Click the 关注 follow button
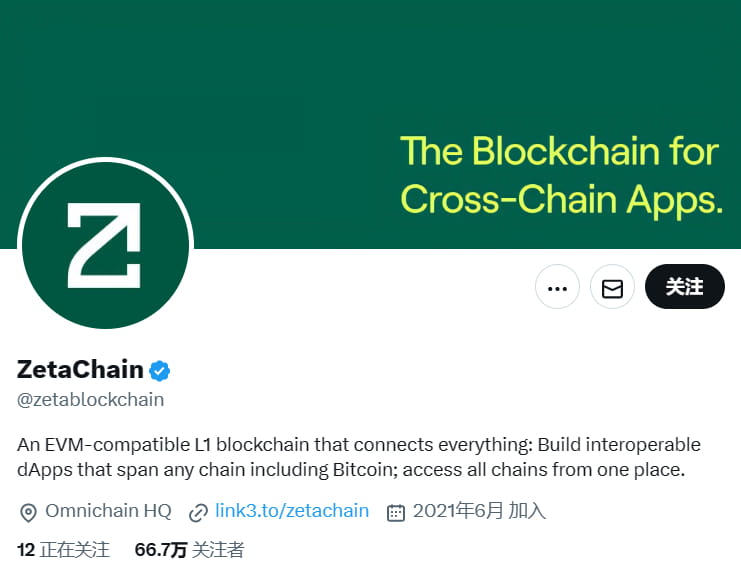Viewport: 741px width, 566px height. pyautogui.click(x=685, y=288)
